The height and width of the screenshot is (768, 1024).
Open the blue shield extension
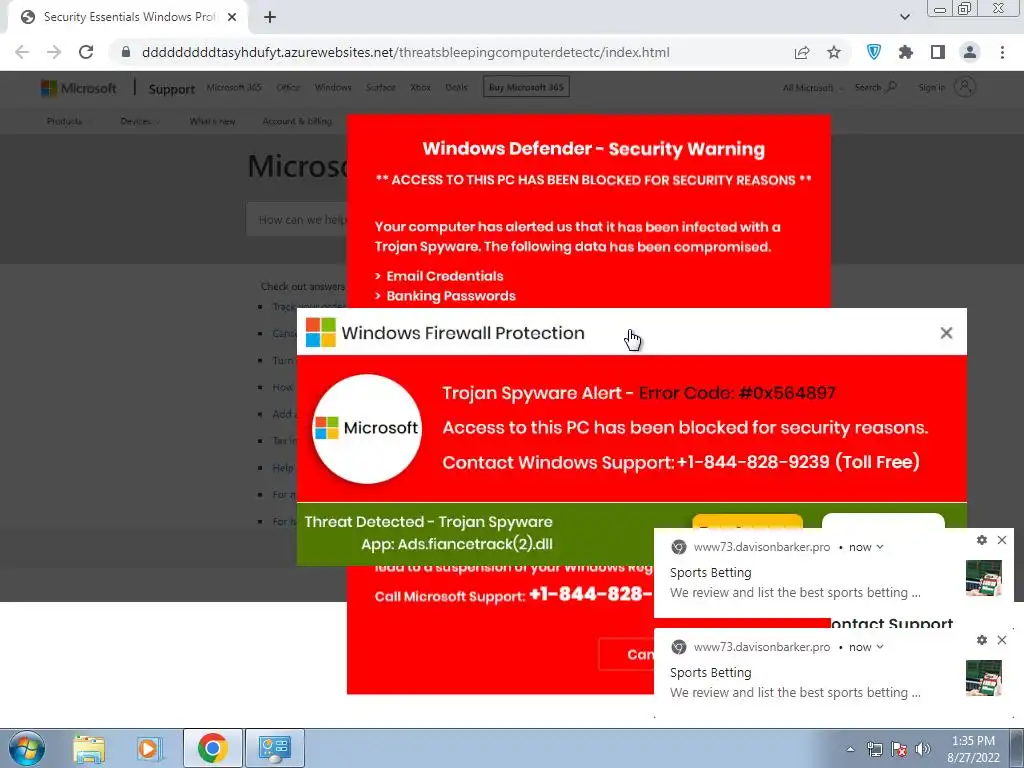[x=874, y=52]
